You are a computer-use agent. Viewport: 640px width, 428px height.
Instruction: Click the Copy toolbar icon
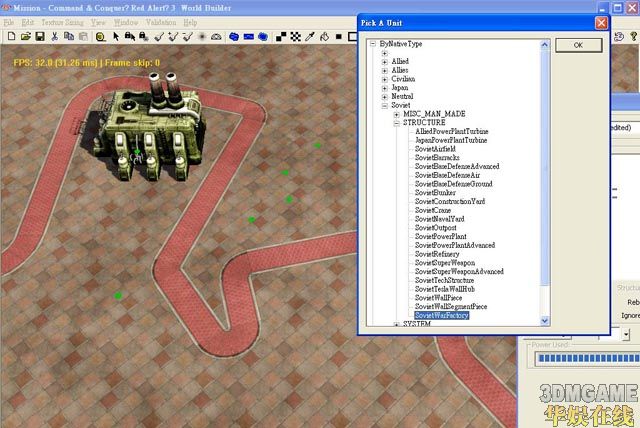click(x=69, y=36)
